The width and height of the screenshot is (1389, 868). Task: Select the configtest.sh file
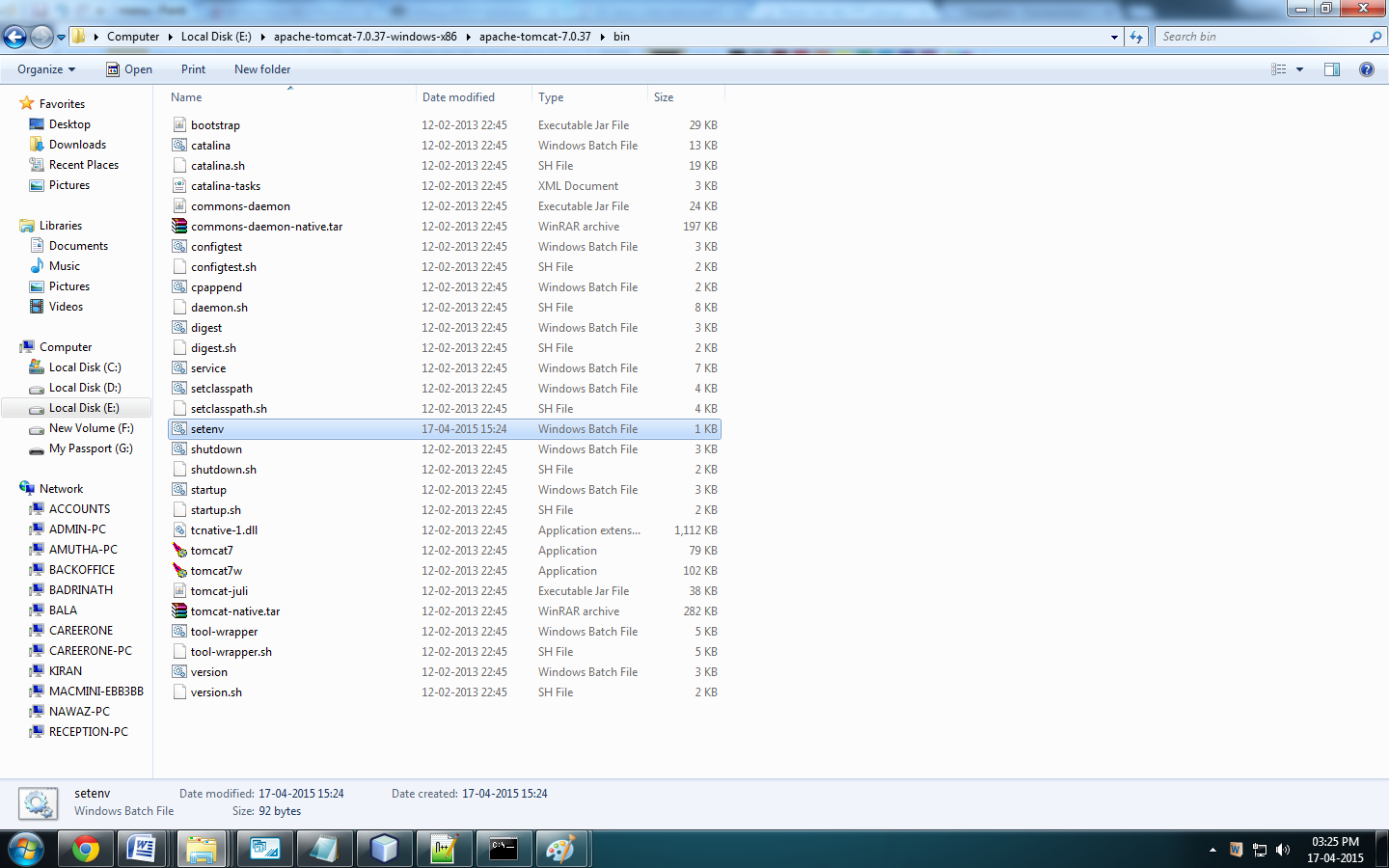pos(224,267)
